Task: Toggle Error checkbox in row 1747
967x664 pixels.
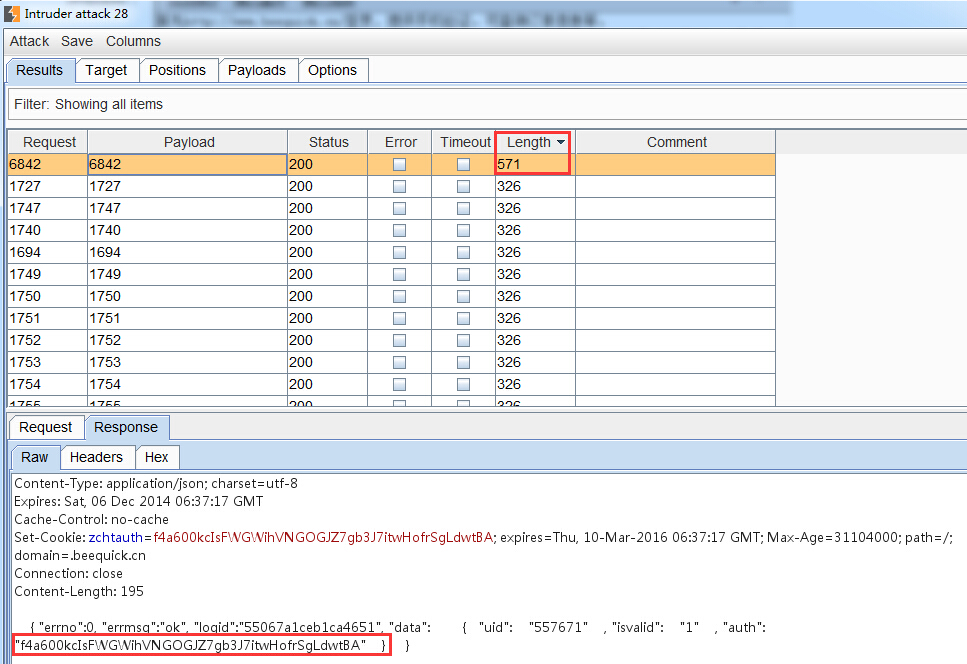Action: pyautogui.click(x=400, y=208)
